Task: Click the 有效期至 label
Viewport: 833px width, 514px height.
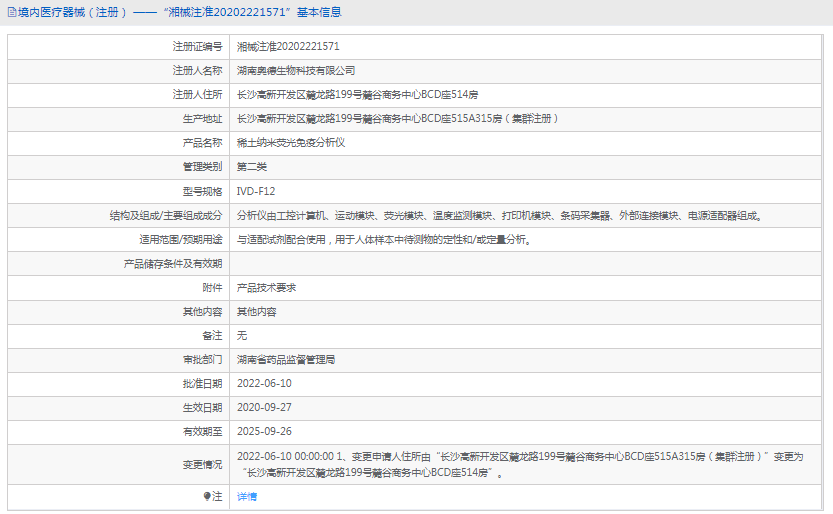Action: [x=202, y=431]
